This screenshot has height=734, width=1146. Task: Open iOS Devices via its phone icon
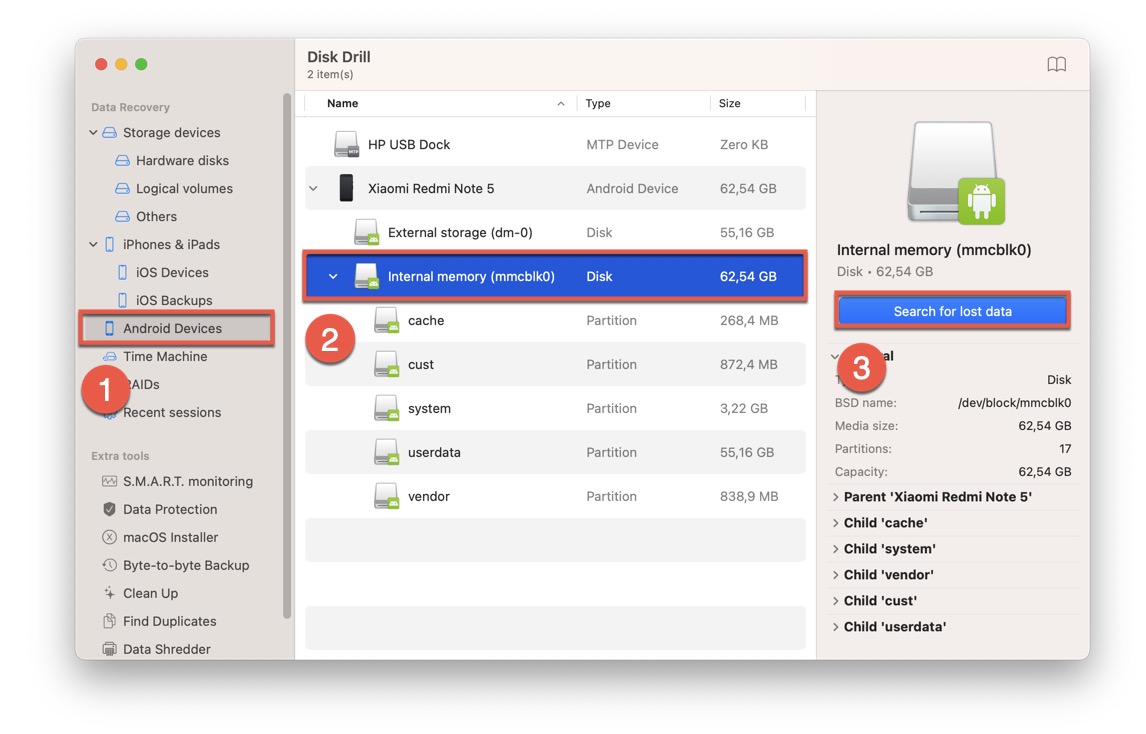click(122, 272)
